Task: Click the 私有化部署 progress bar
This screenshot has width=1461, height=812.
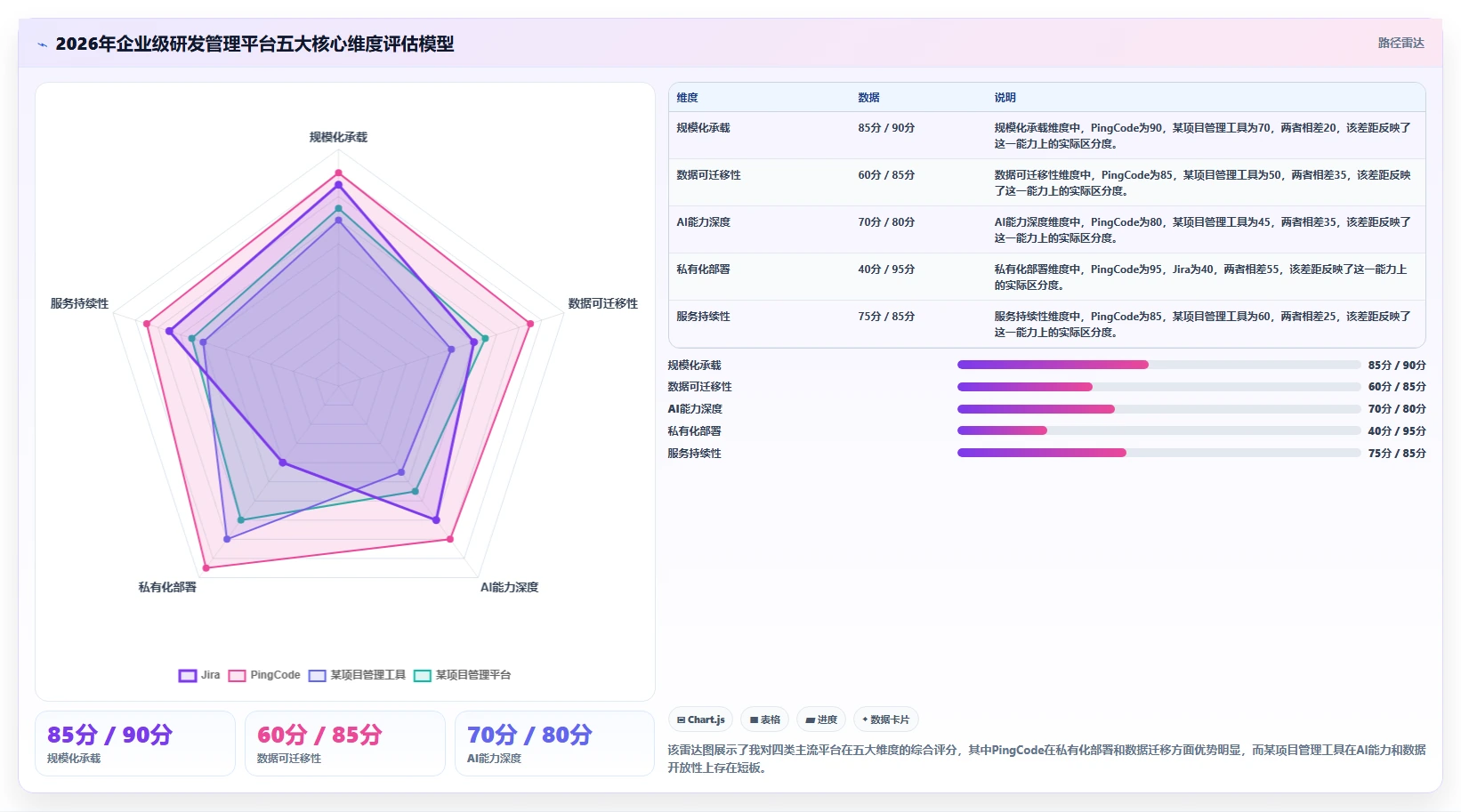Action: [x=1159, y=430]
